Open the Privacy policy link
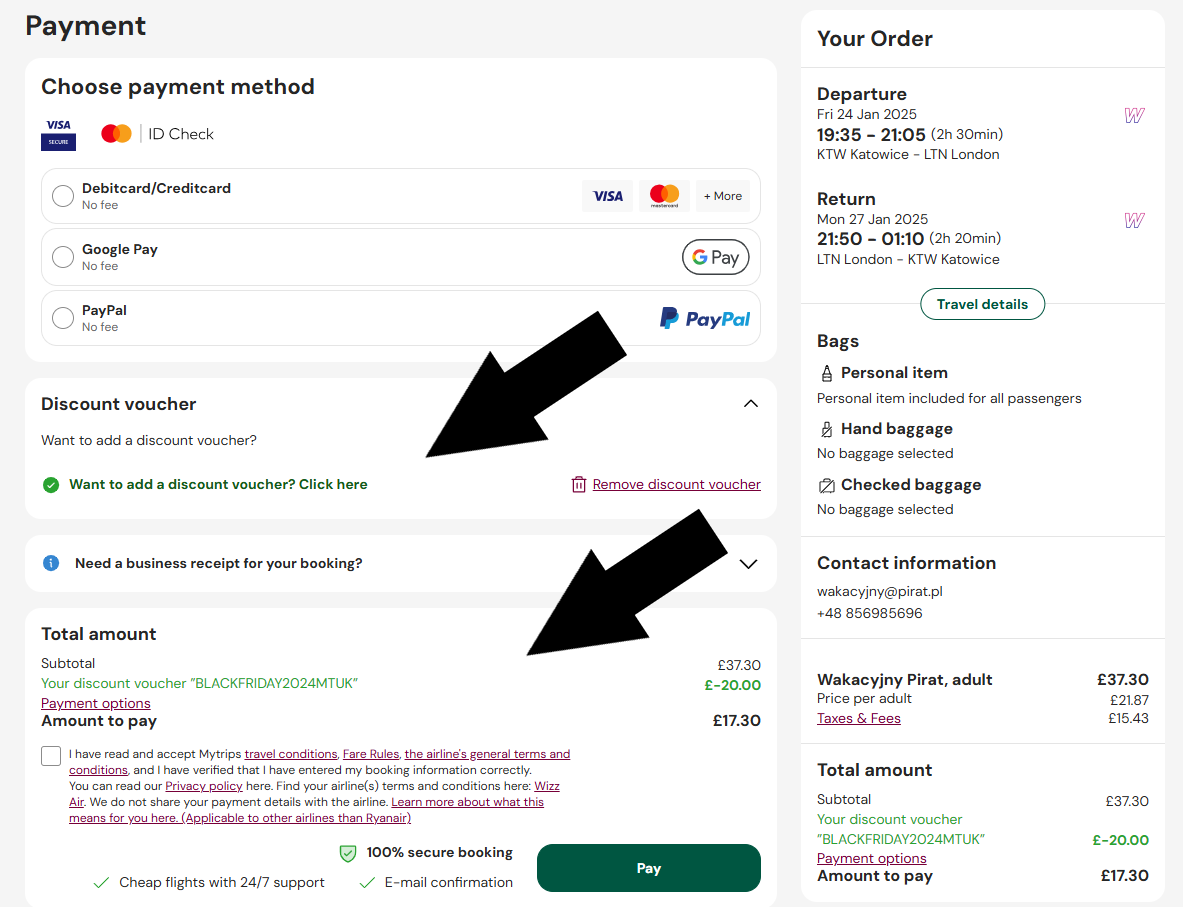Screen dimensions: 1183x907 tap(204, 786)
